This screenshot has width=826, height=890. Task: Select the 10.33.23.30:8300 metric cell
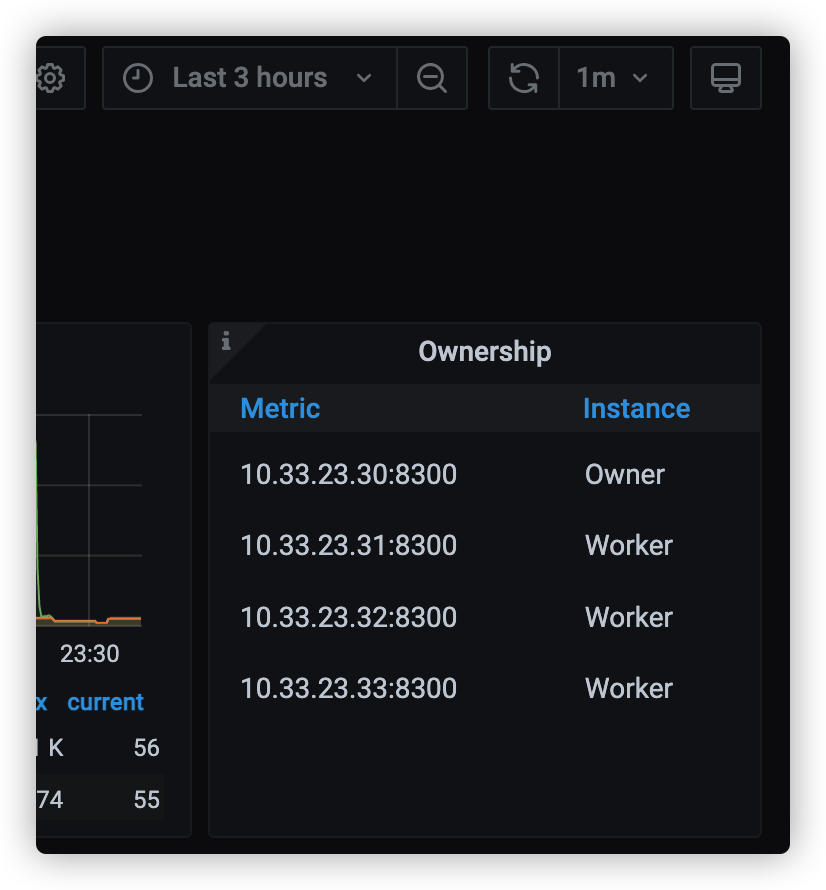(x=348, y=474)
